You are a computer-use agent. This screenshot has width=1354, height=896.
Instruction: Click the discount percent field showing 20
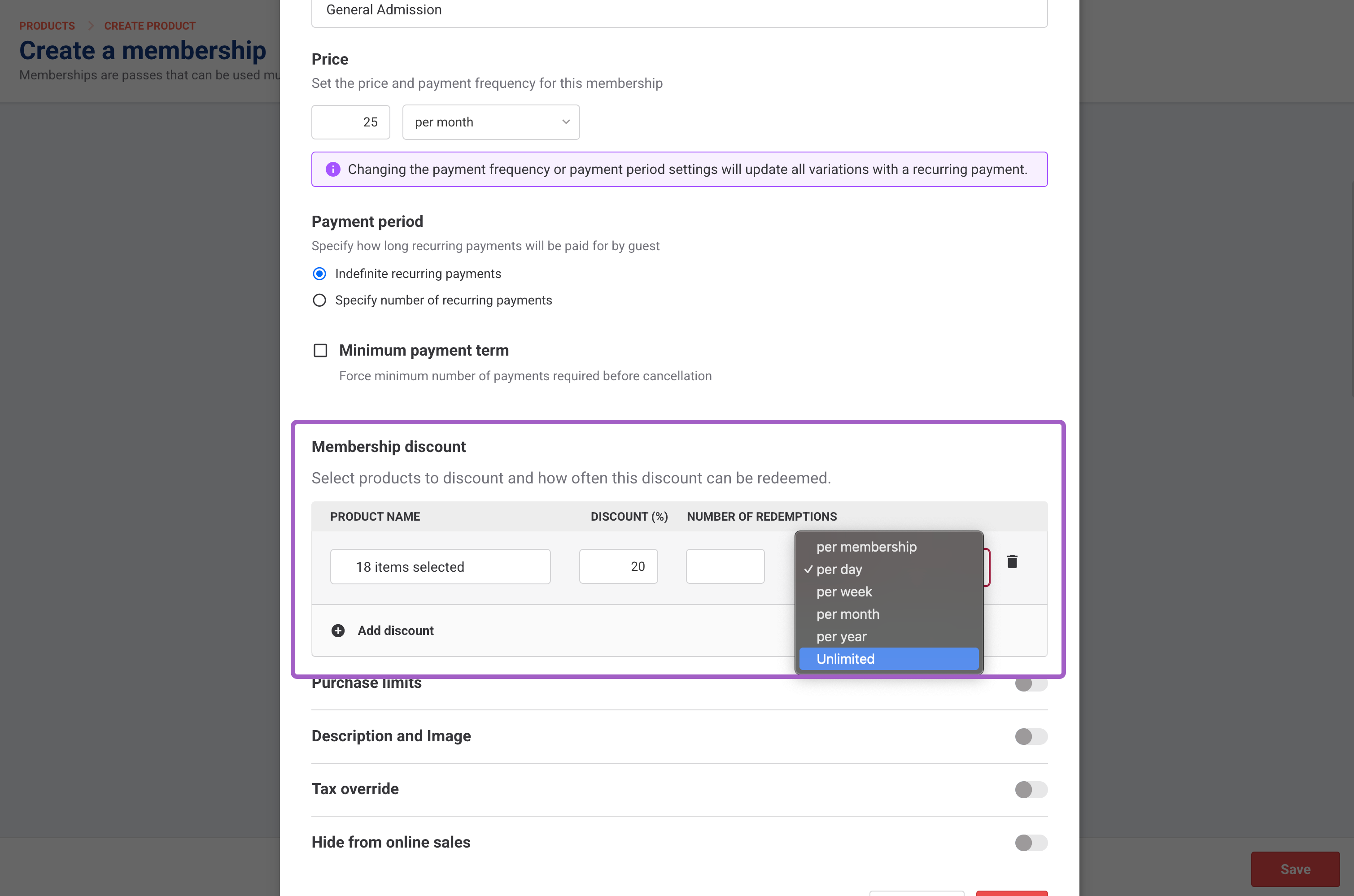point(618,567)
